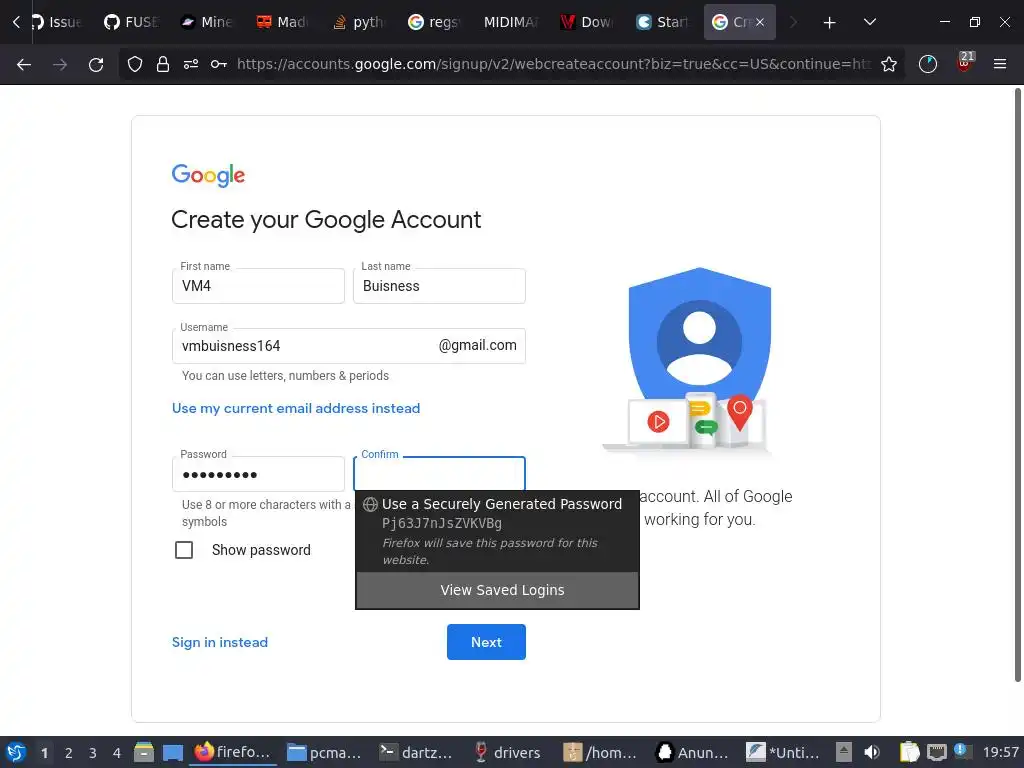Open the *Unti editor taskbar window
The image size is (1024, 768).
coord(783,752)
